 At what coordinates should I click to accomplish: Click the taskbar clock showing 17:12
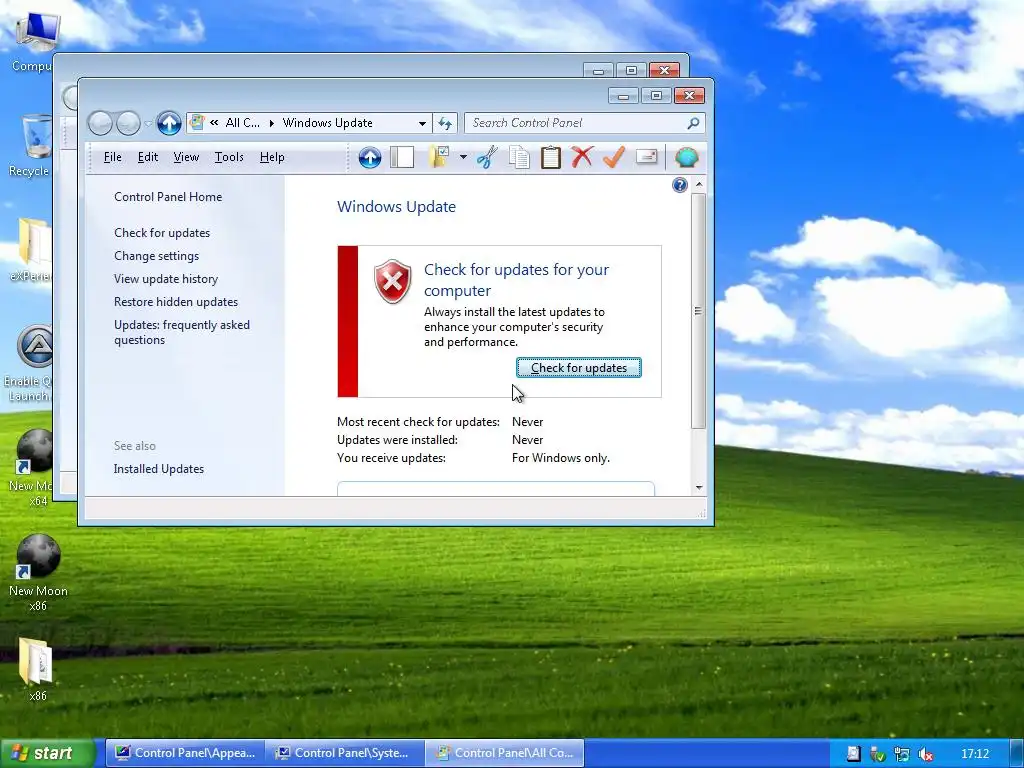pyautogui.click(x=975, y=754)
